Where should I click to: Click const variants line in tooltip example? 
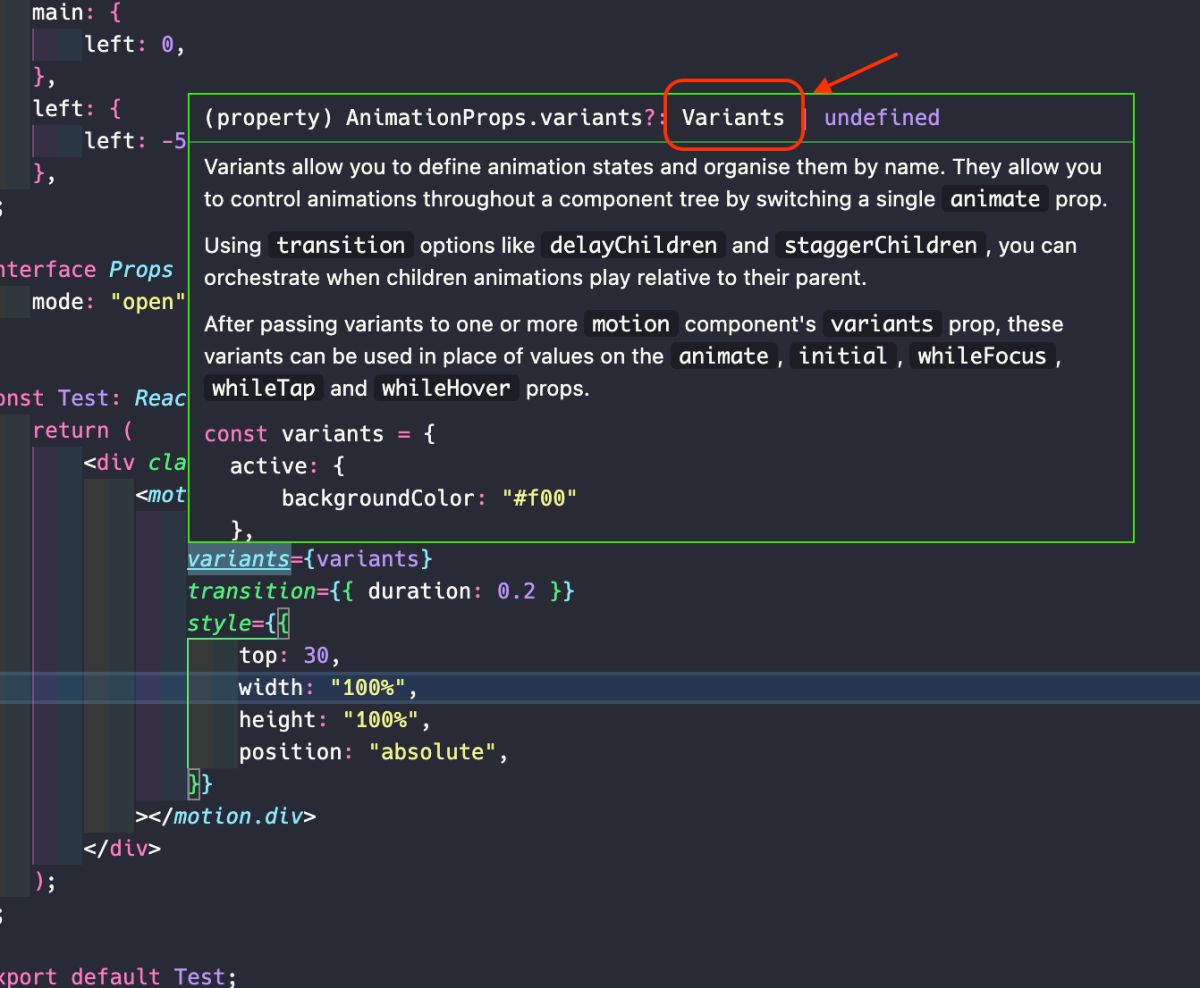(x=320, y=434)
